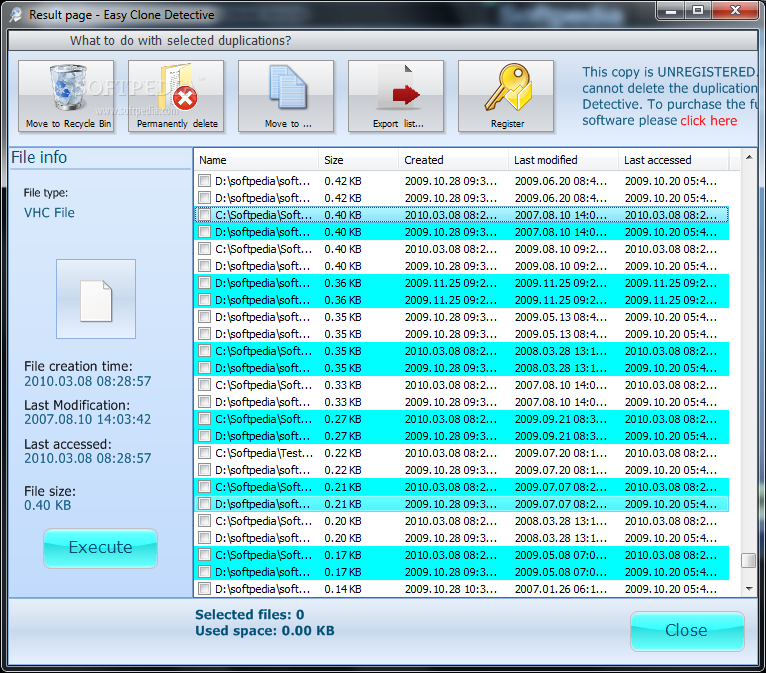Click the vertical scrollbar thumb
The height and width of the screenshot is (673, 766).
coord(748,560)
